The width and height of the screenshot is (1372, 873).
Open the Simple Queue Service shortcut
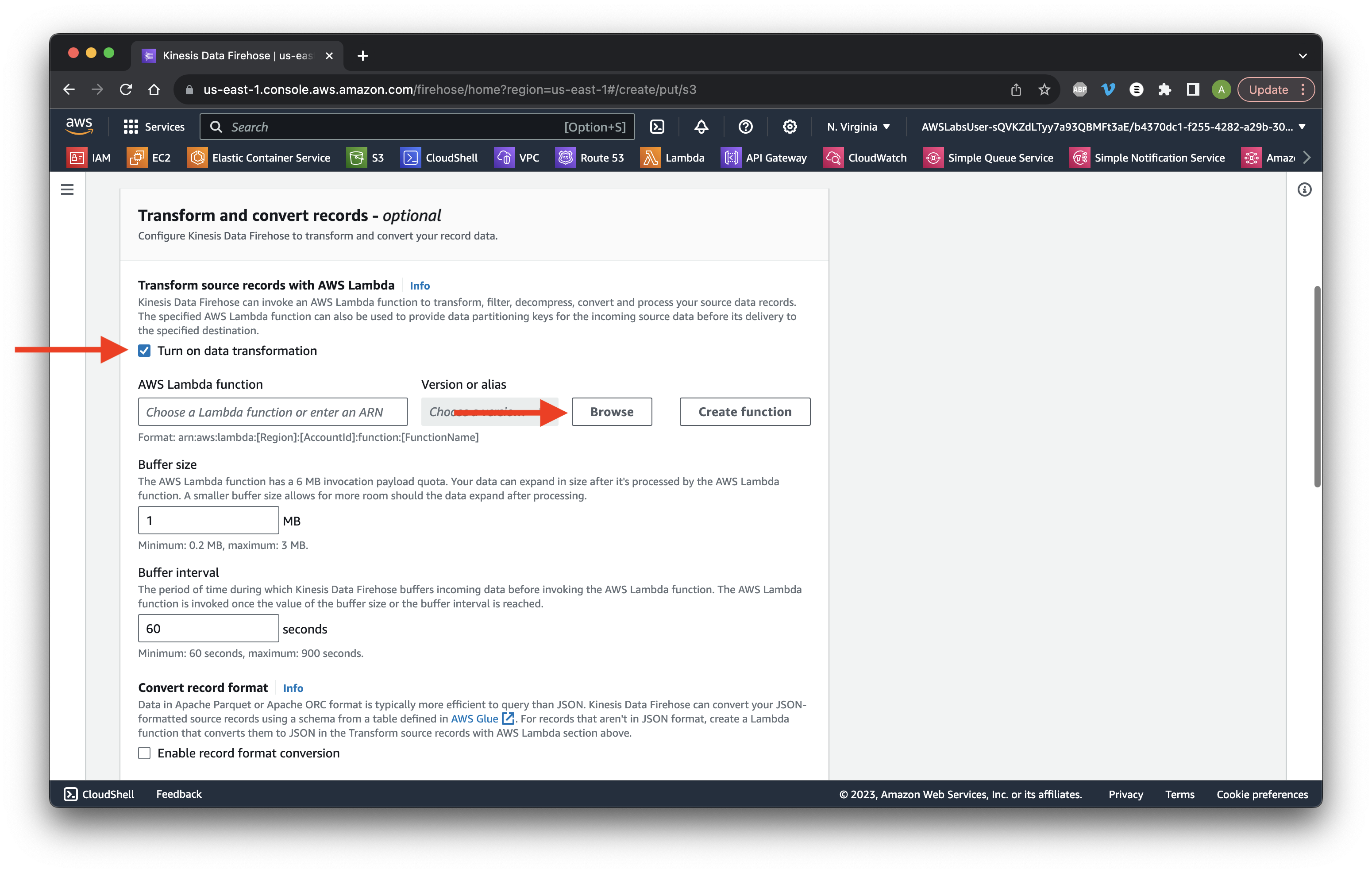click(988, 158)
